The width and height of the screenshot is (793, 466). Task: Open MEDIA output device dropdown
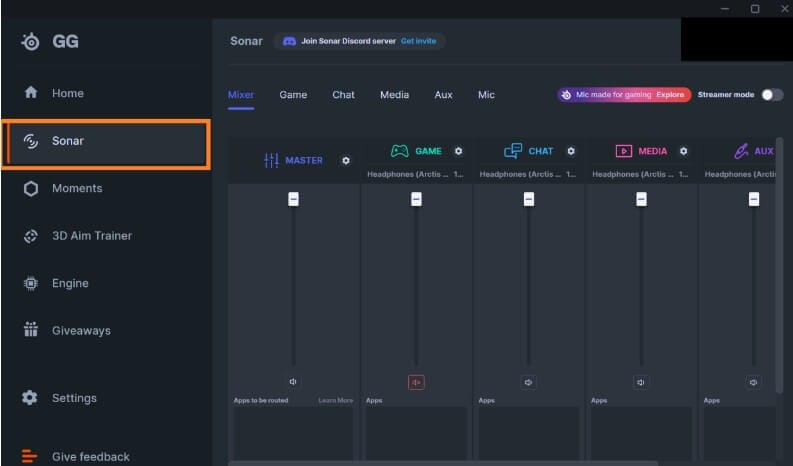(640, 175)
